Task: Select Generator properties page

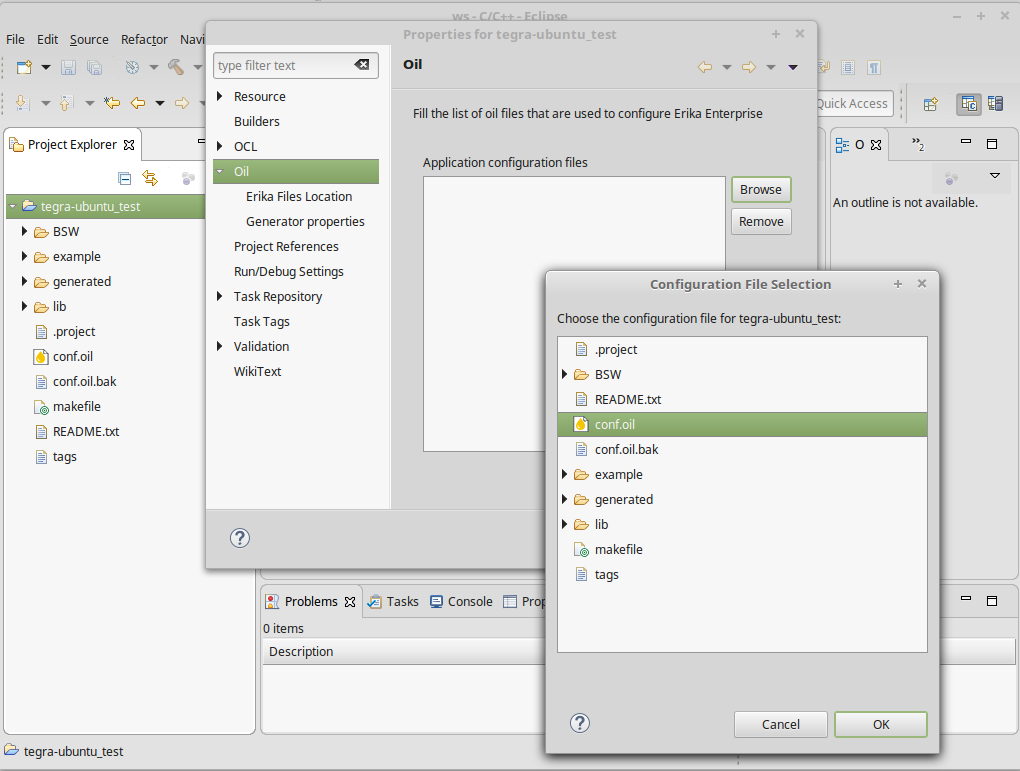Action: (305, 221)
